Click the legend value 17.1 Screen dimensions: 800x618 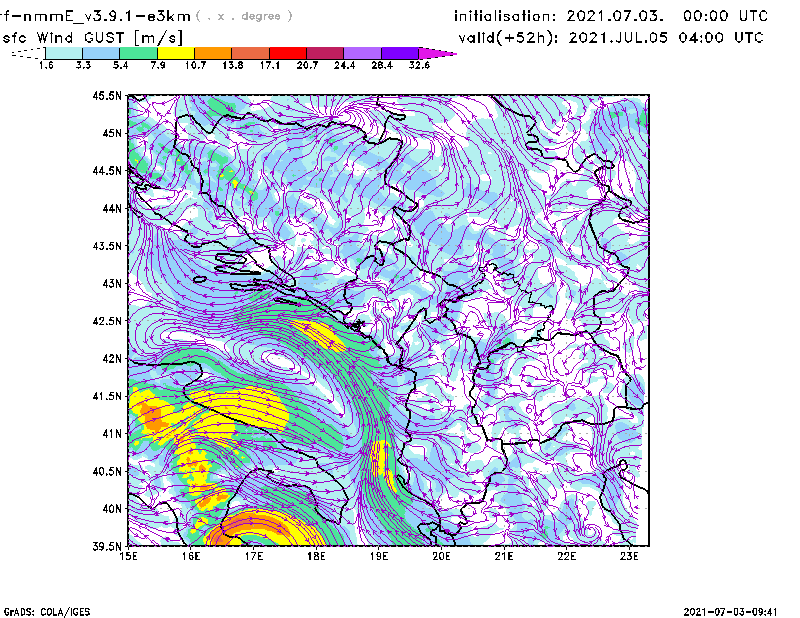270,65
